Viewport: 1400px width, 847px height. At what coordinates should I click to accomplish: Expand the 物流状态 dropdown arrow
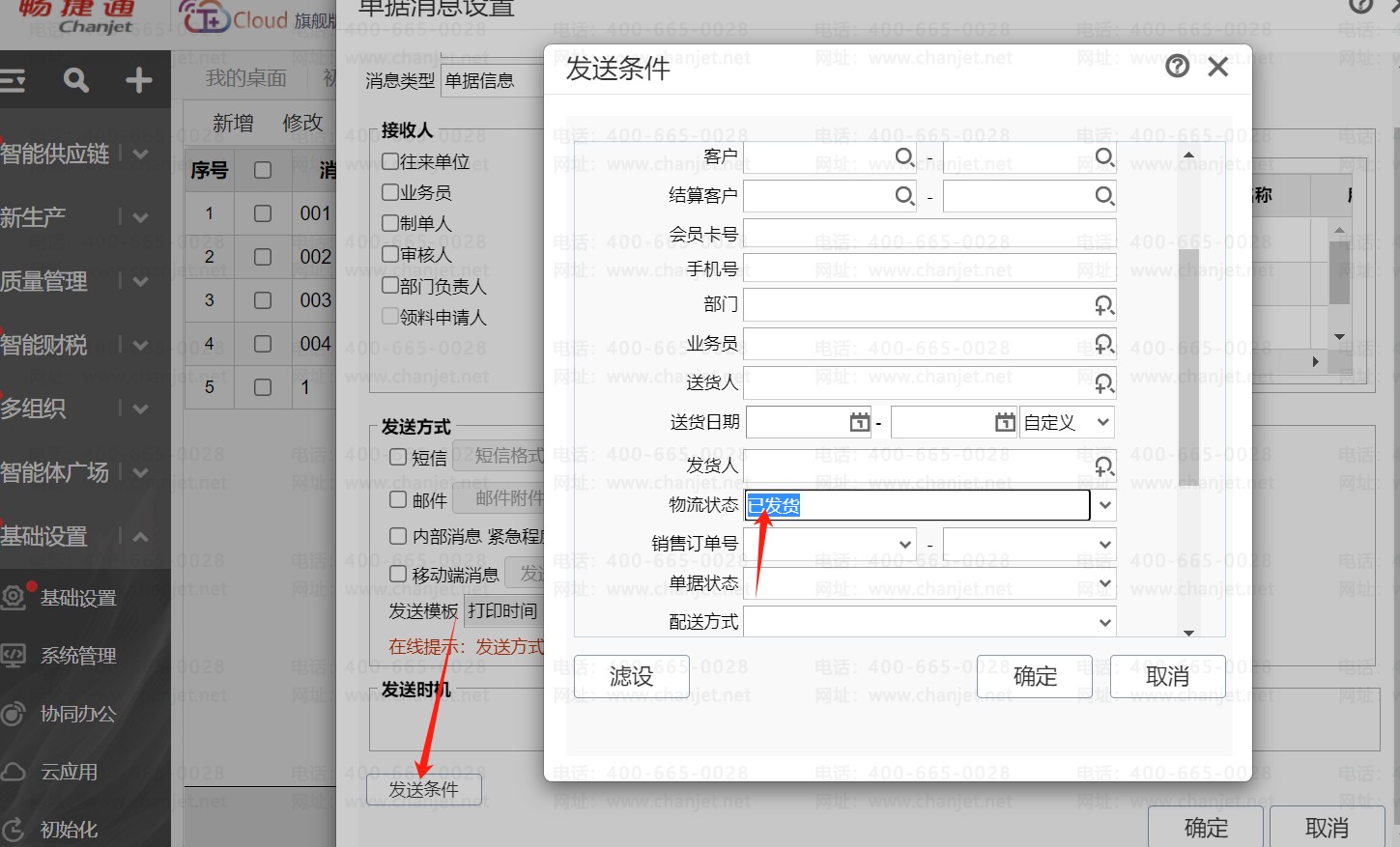click(1105, 505)
